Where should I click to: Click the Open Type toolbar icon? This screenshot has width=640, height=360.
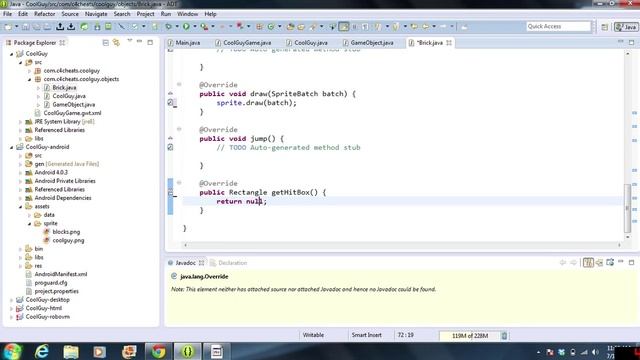(290, 27)
